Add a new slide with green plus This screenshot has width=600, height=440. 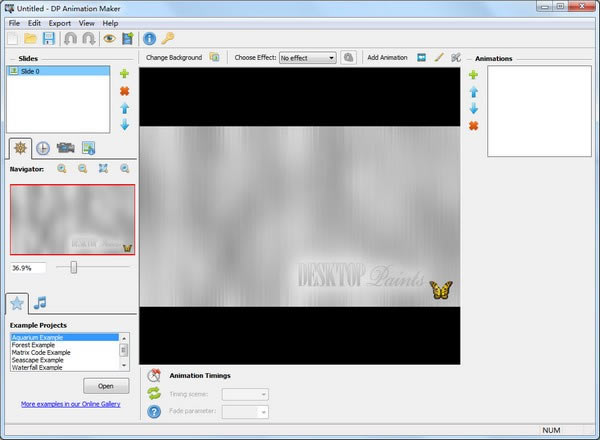(124, 74)
